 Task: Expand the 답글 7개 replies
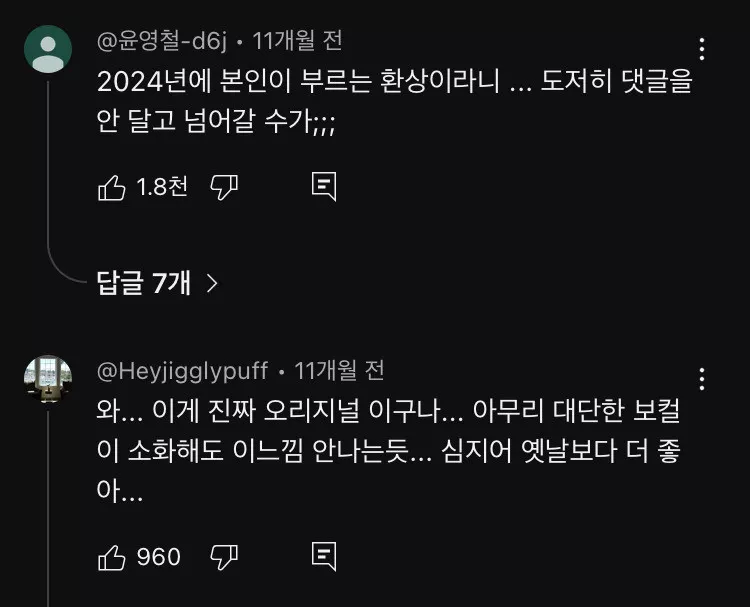pos(143,283)
